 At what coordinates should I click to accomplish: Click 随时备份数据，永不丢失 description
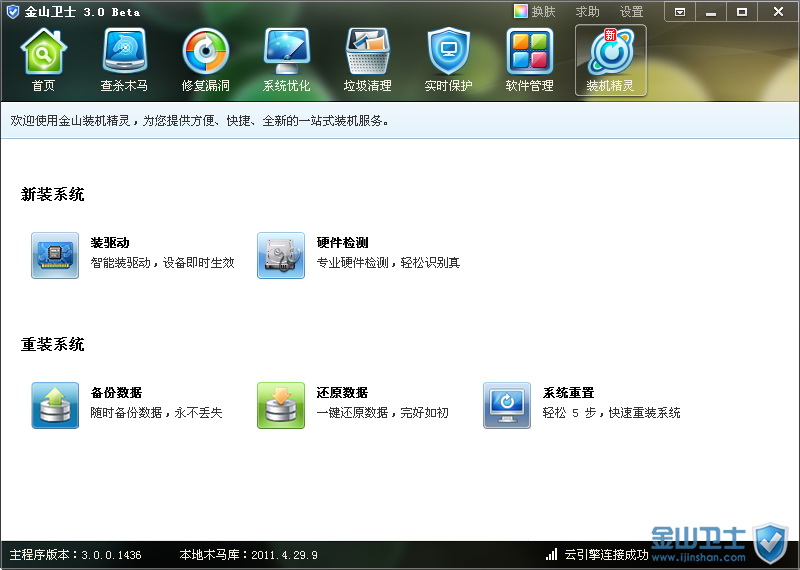coord(157,413)
